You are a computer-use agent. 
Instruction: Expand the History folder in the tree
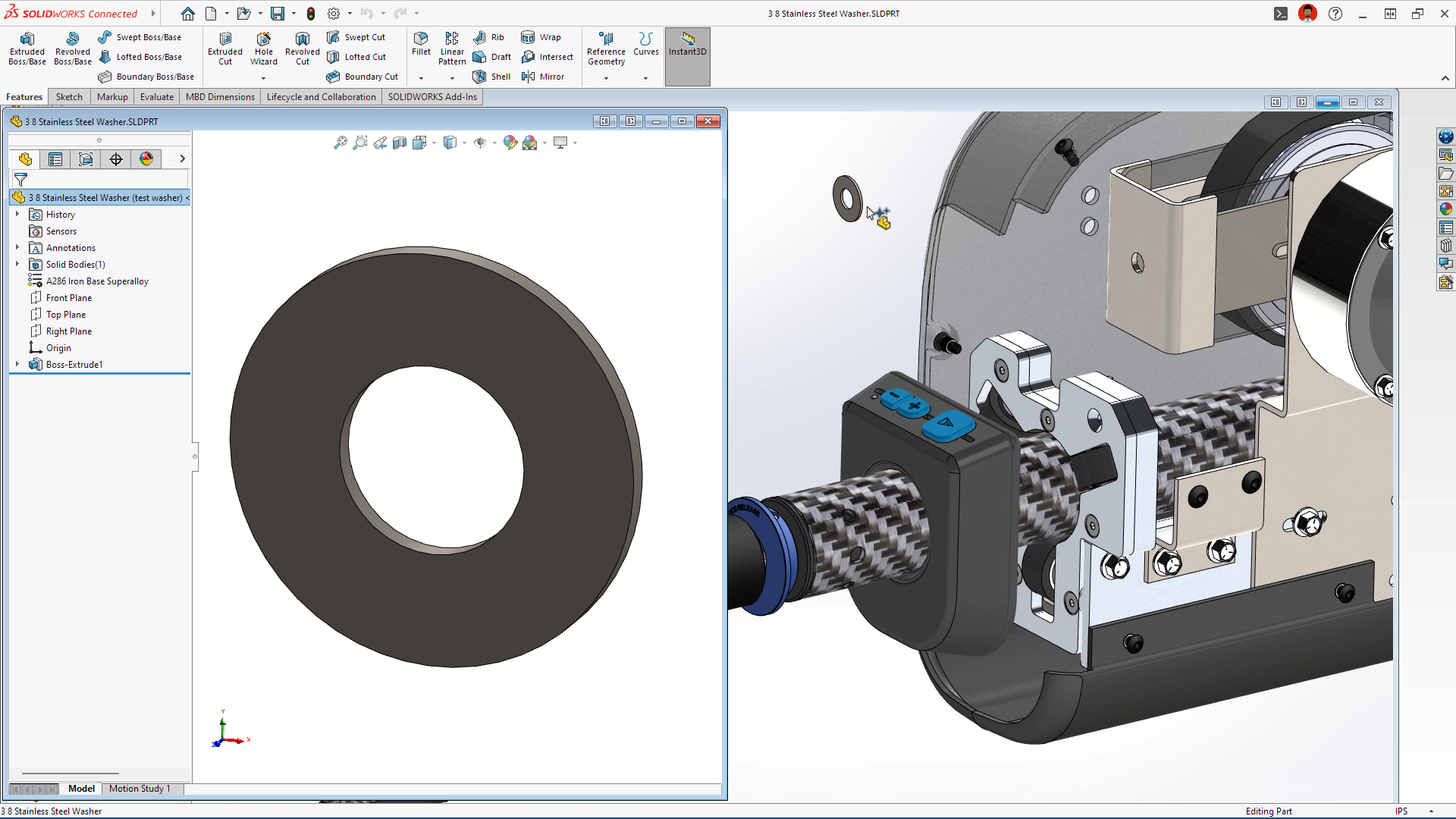(17, 214)
